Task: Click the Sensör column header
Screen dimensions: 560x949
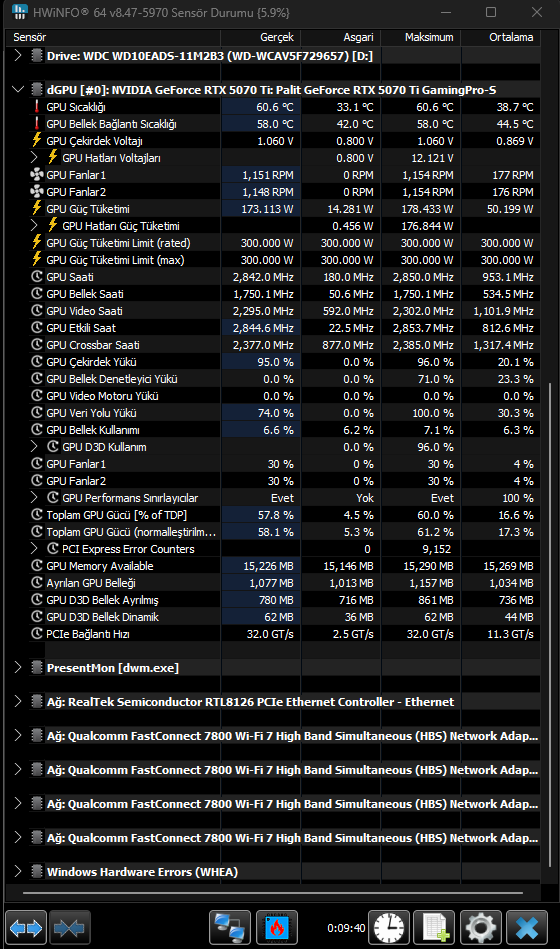Action: click(x=113, y=37)
